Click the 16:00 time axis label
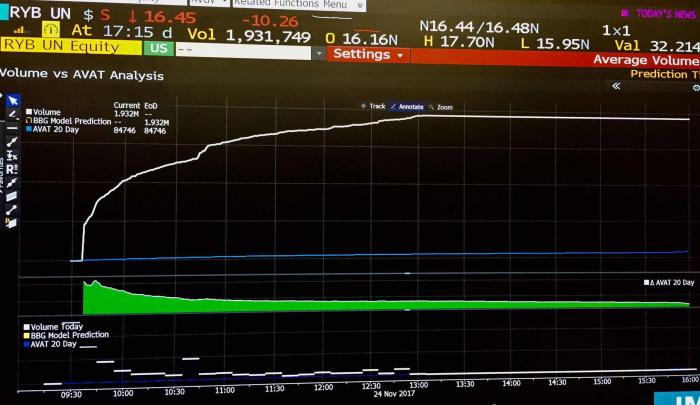 (690, 380)
